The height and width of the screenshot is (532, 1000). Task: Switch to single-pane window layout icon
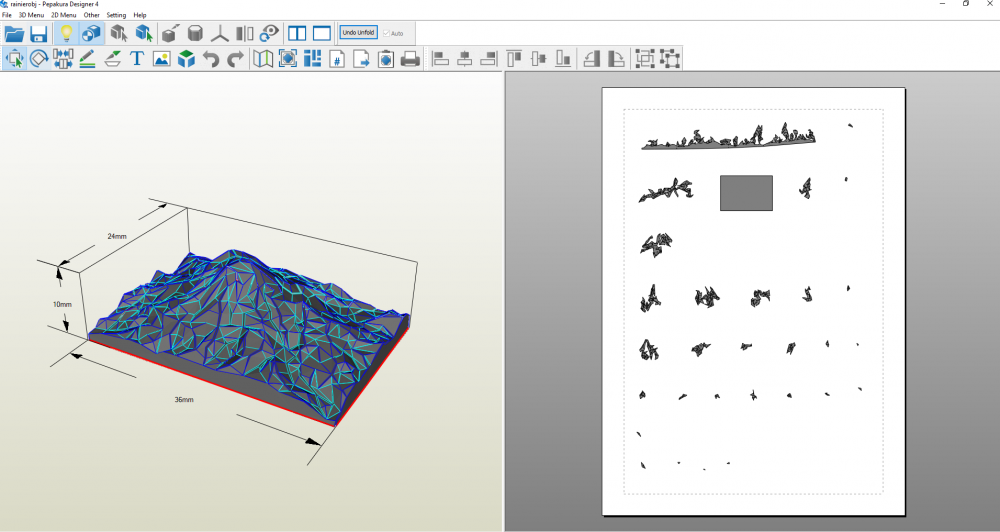(x=321, y=34)
